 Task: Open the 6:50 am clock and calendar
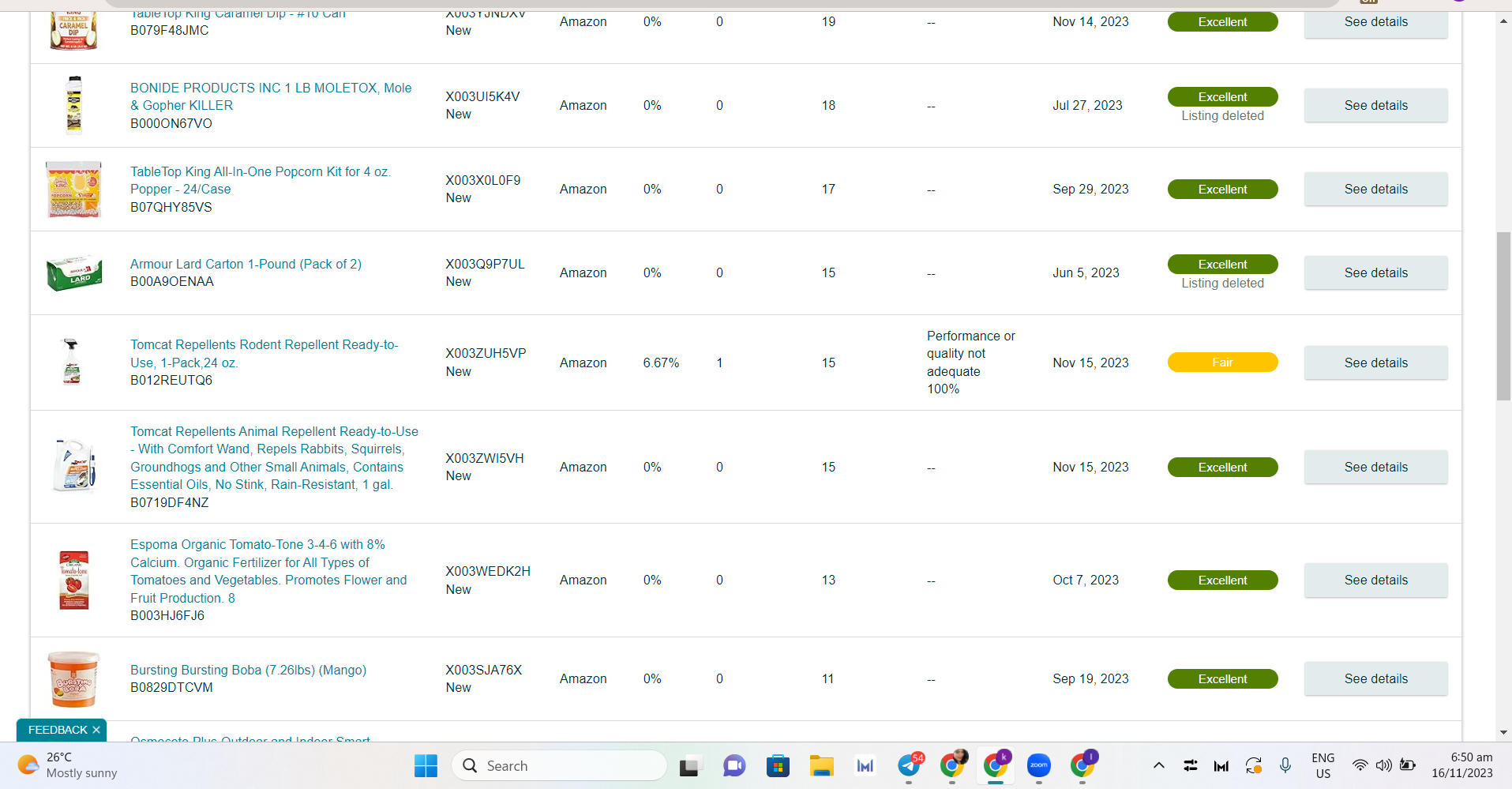(1462, 765)
